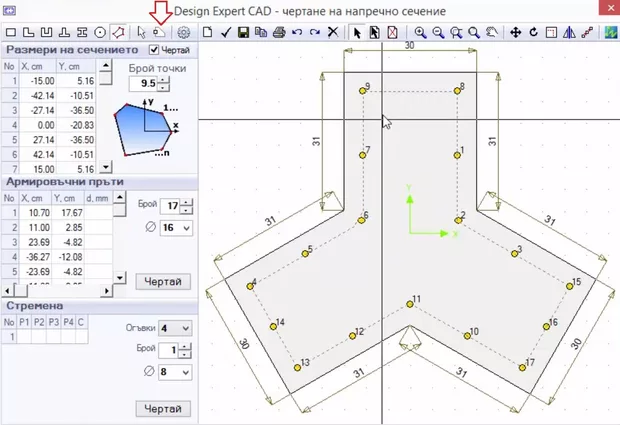Click the zoom in magnifier icon
Image resolution: width=620 pixels, height=425 pixels.
[421, 32]
